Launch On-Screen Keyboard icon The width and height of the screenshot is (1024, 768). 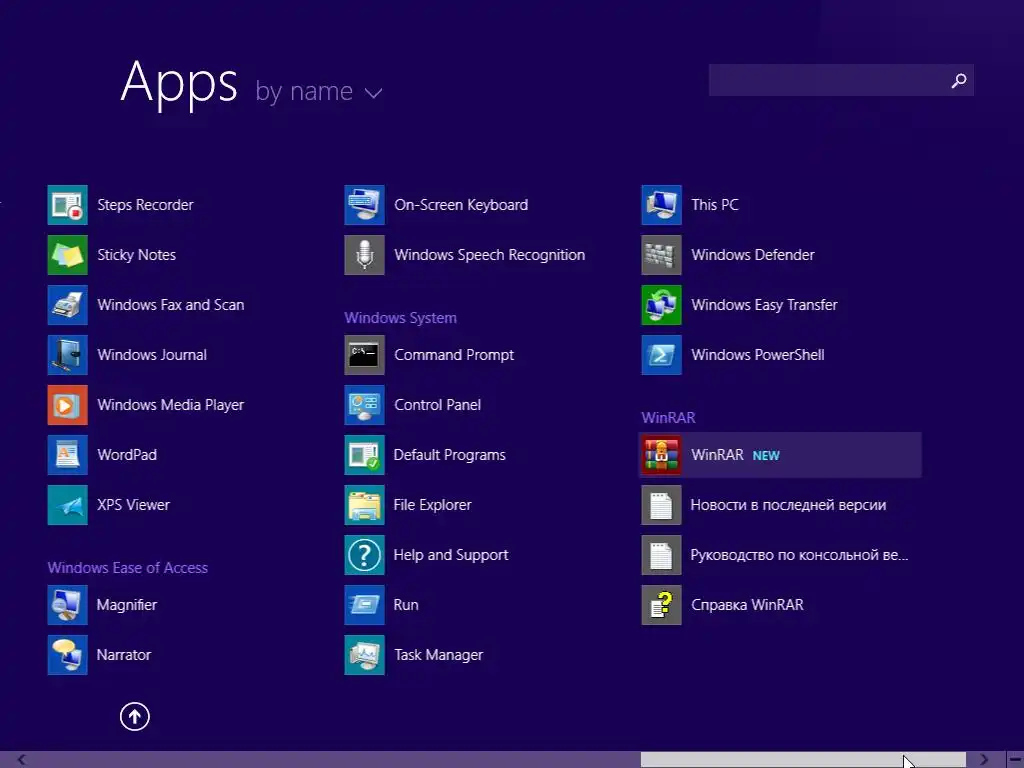point(364,205)
